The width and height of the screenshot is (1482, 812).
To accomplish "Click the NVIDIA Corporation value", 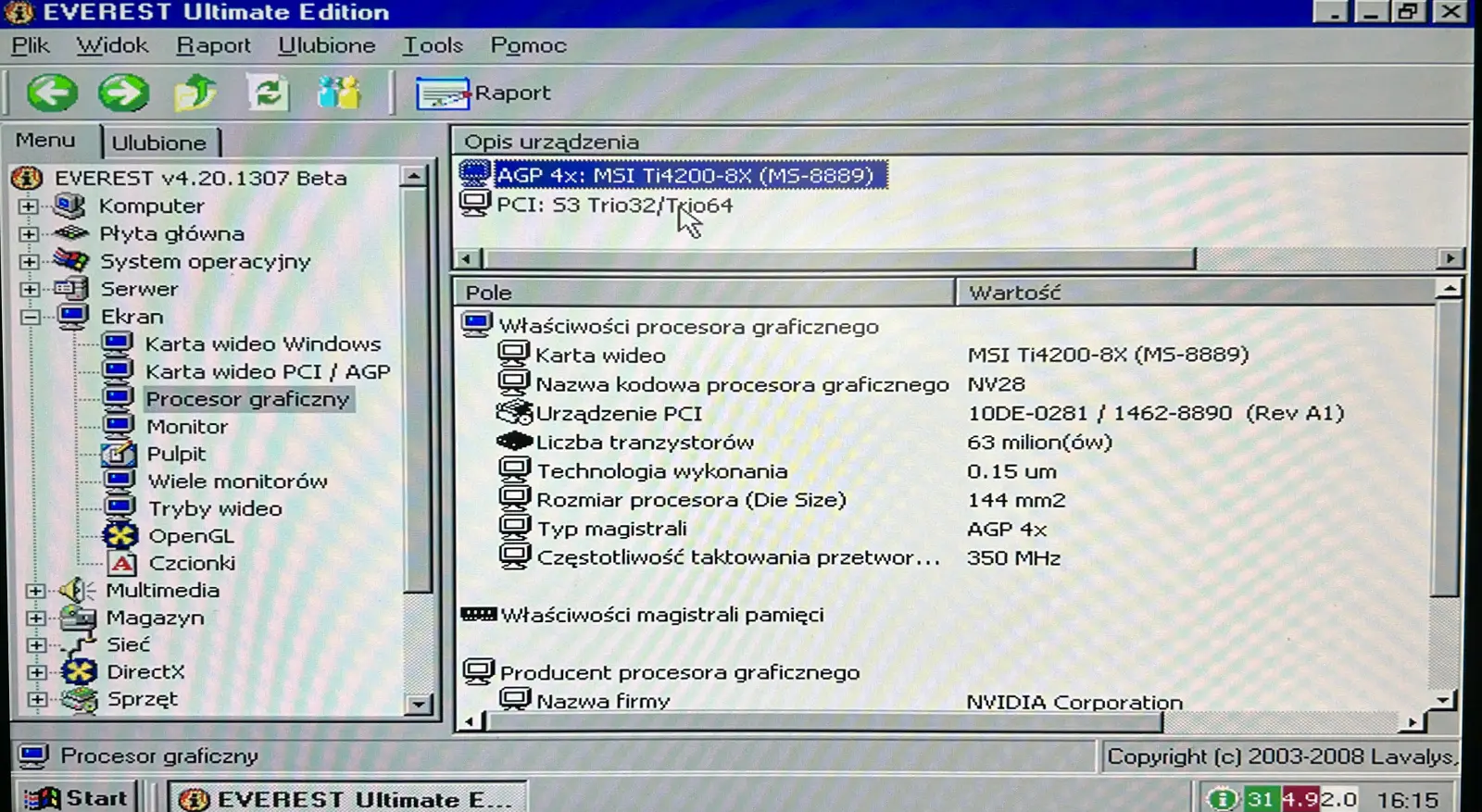I will [x=1074, y=702].
